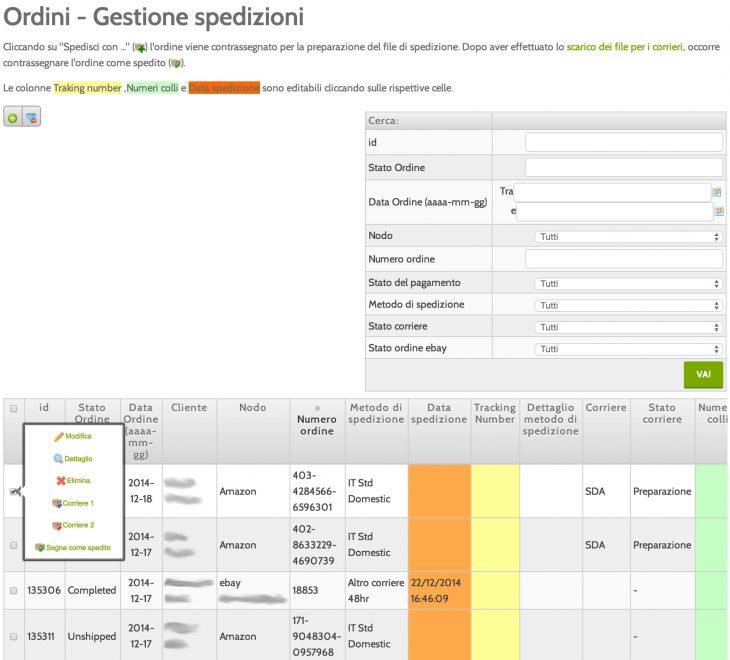This screenshot has width=730, height=660.
Task: Open the Stato del pagamento dropdown
Action: point(629,283)
